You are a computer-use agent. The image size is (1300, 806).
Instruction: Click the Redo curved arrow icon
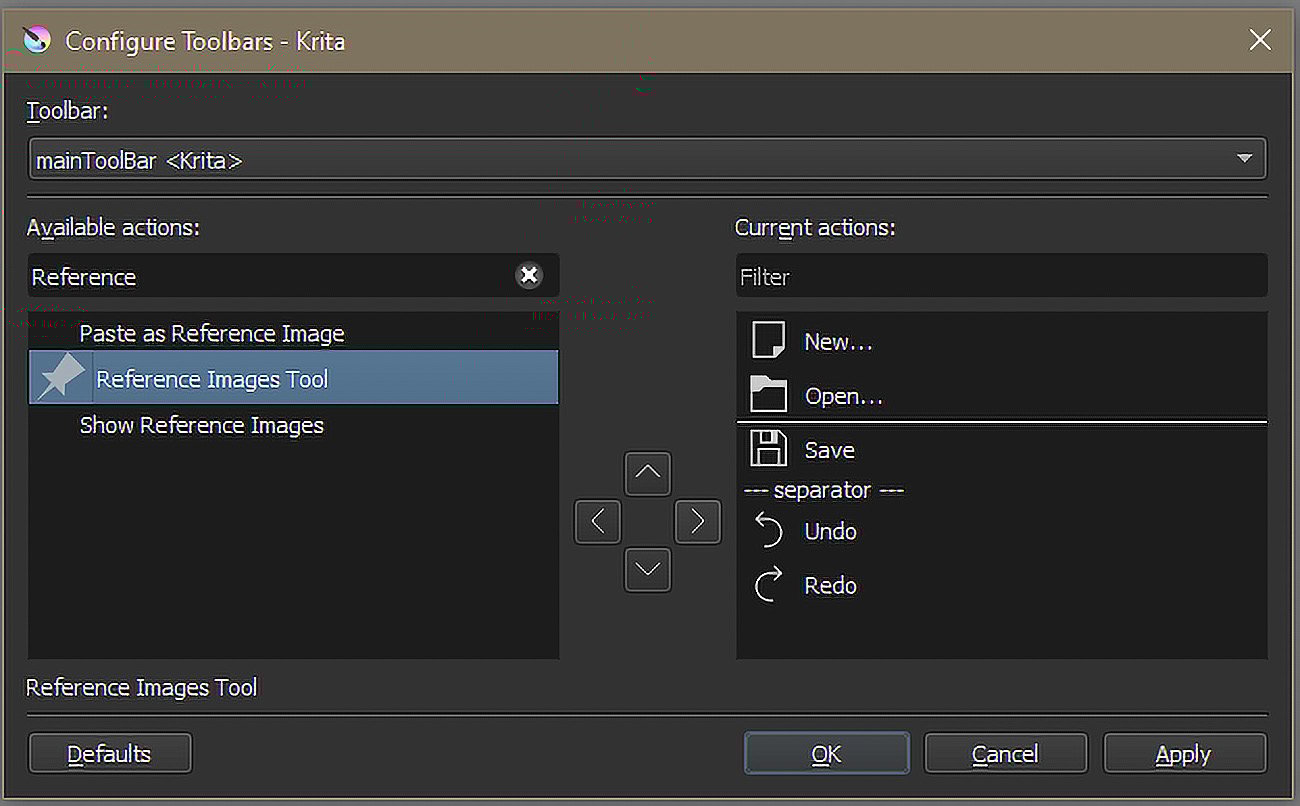[x=768, y=585]
